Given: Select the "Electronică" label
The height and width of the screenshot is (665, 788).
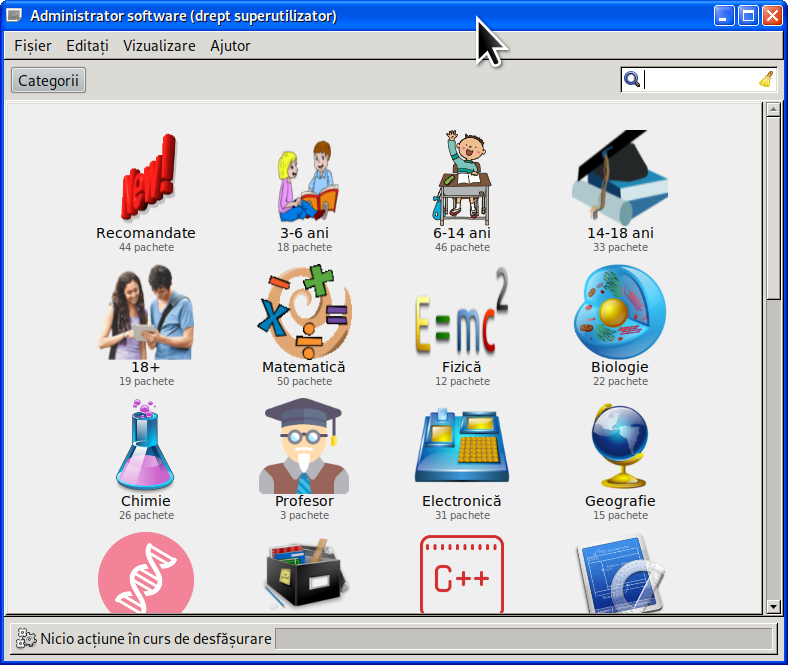Looking at the screenshot, I should coord(462,501).
